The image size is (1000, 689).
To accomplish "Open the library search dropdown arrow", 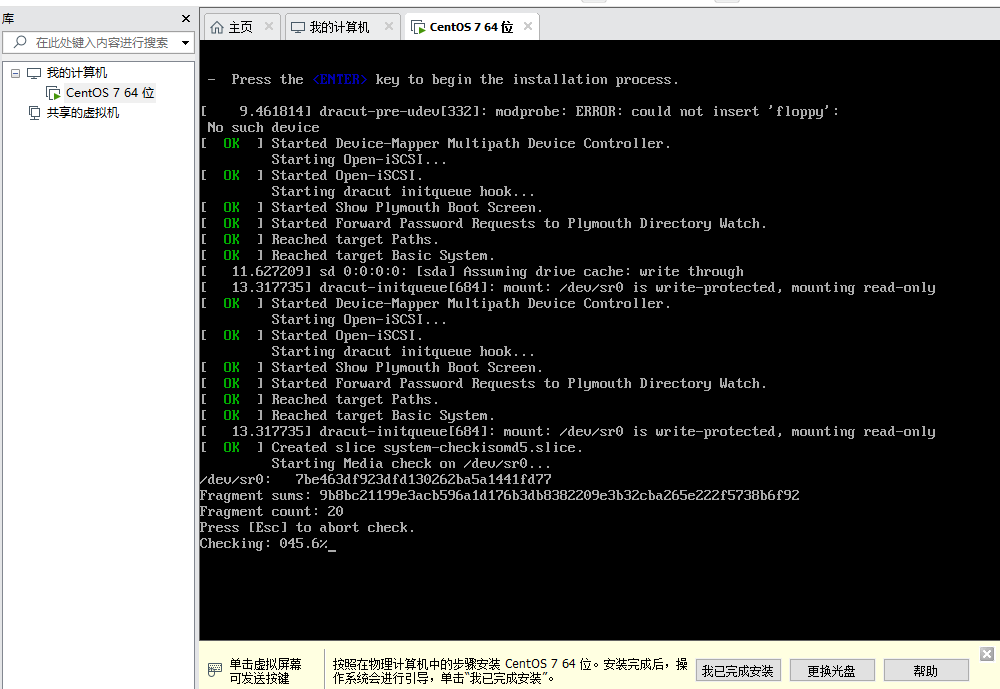I will point(185,43).
